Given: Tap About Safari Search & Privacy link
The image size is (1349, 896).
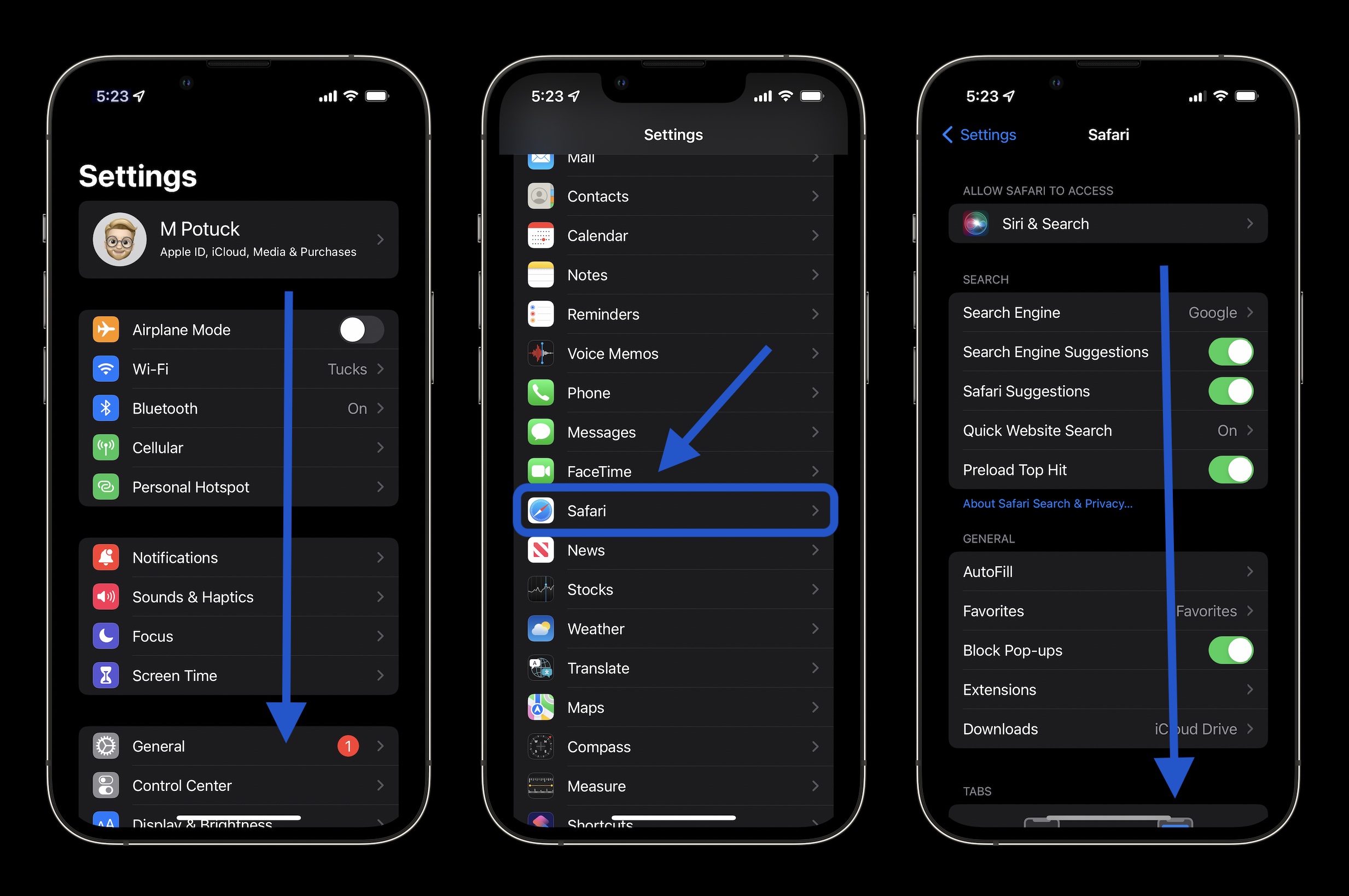Looking at the screenshot, I should (1047, 503).
